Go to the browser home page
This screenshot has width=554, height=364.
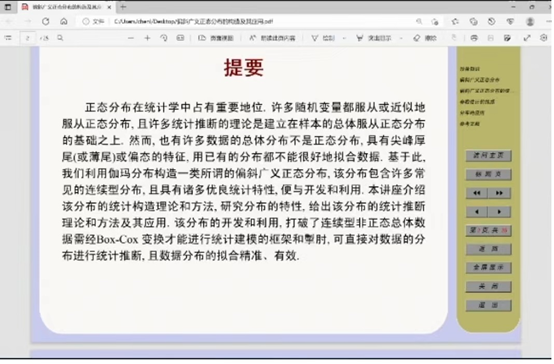tap(64, 22)
